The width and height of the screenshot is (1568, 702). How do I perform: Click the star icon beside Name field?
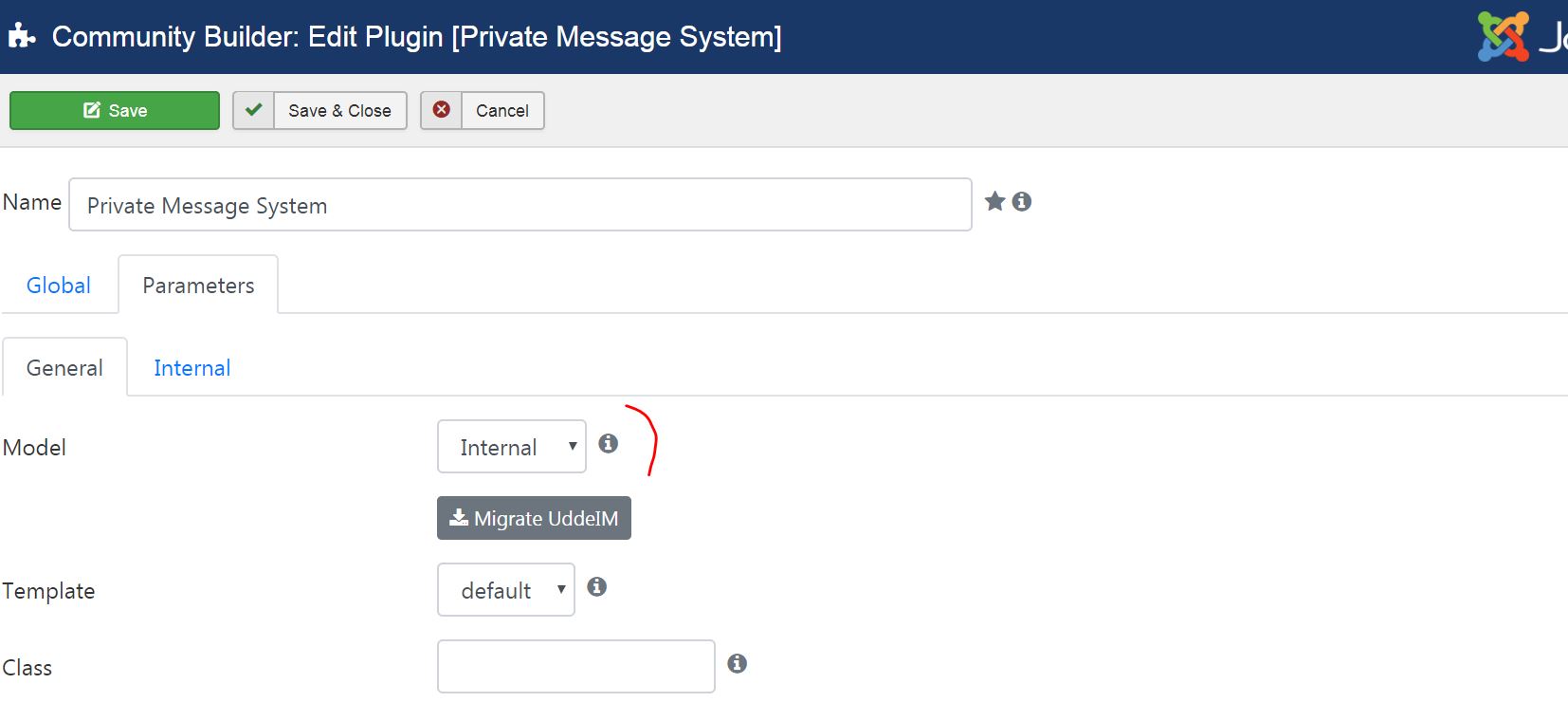(x=994, y=201)
